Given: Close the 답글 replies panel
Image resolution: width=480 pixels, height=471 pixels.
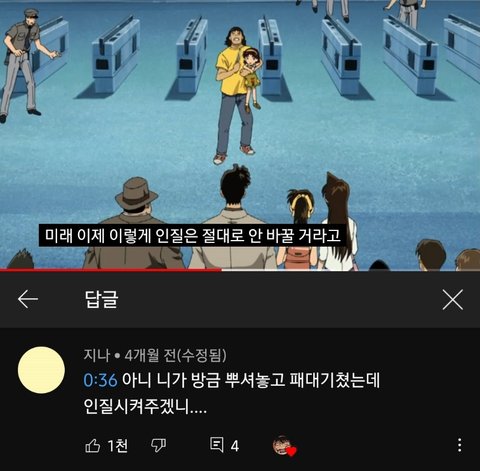Looking at the screenshot, I should [x=453, y=300].
